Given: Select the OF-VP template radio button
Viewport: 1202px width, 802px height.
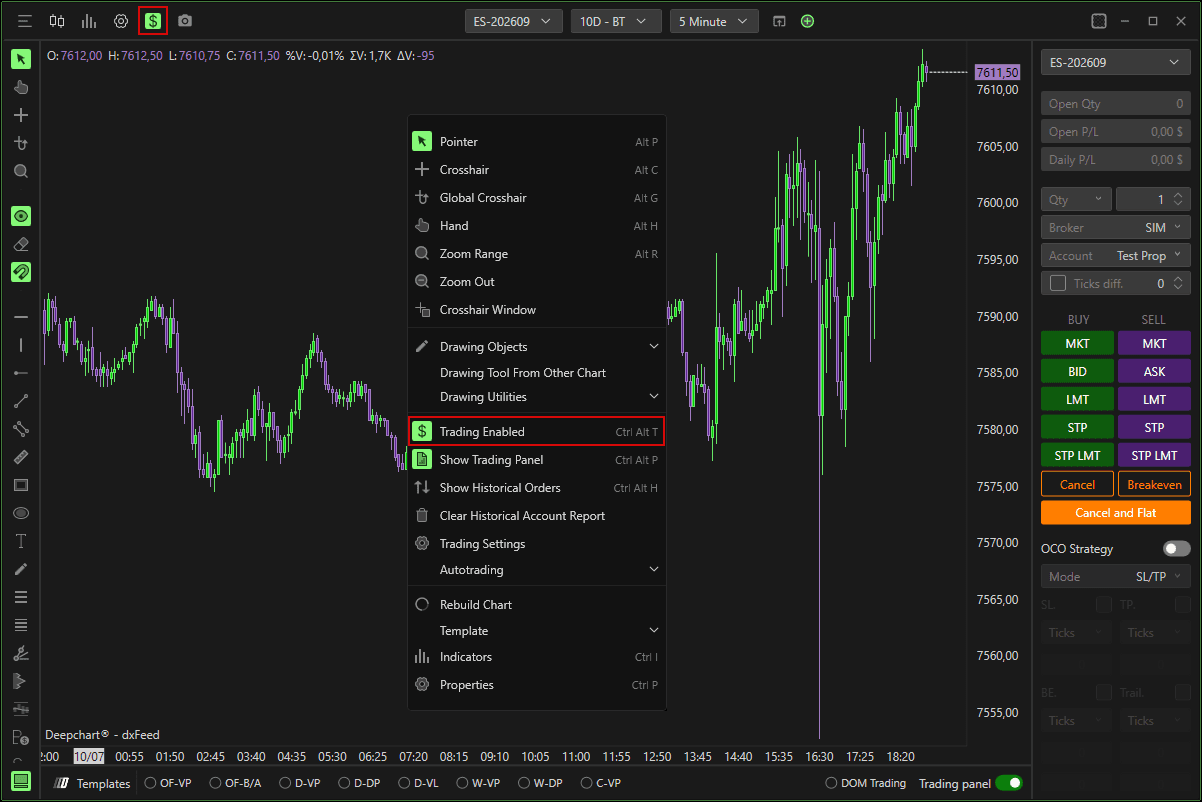Looking at the screenshot, I should coord(151,783).
